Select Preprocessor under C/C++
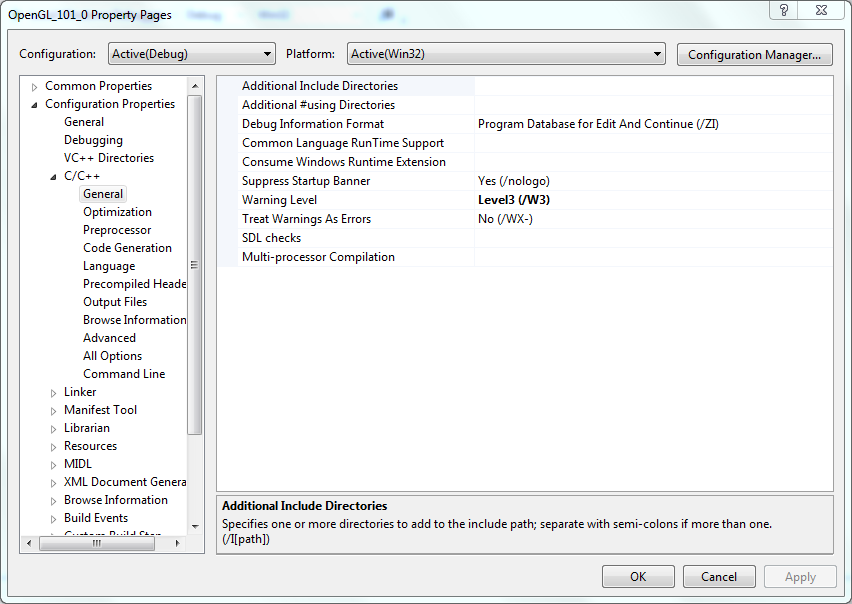Screen dimensions: 852x604 [117, 230]
